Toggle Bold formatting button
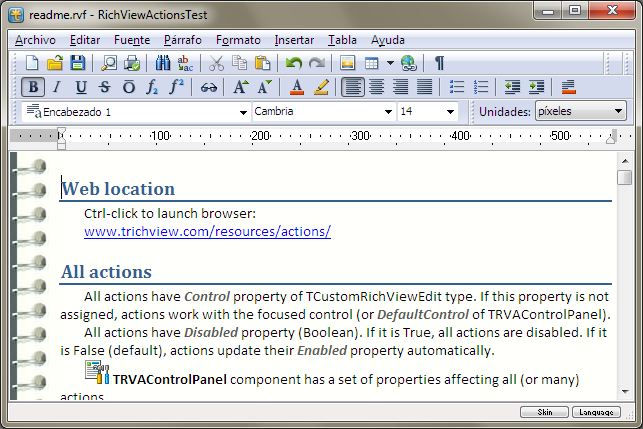643x429 pixels. [32, 87]
